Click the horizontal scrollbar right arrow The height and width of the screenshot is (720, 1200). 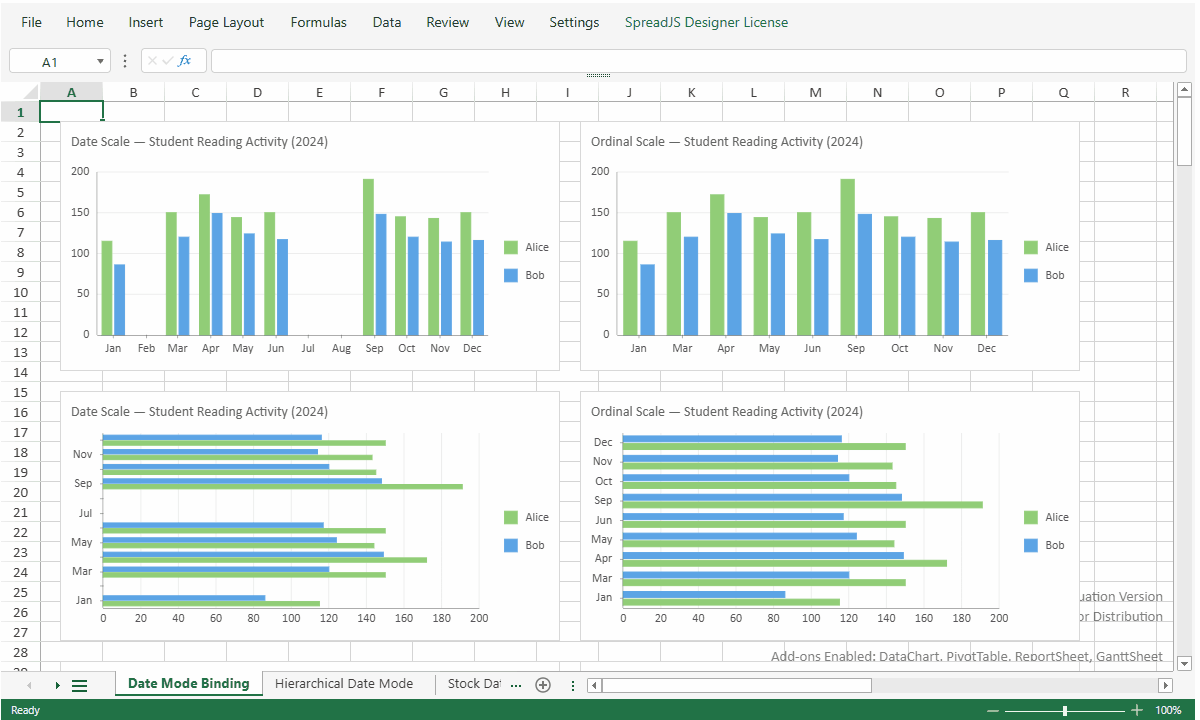(1165, 685)
